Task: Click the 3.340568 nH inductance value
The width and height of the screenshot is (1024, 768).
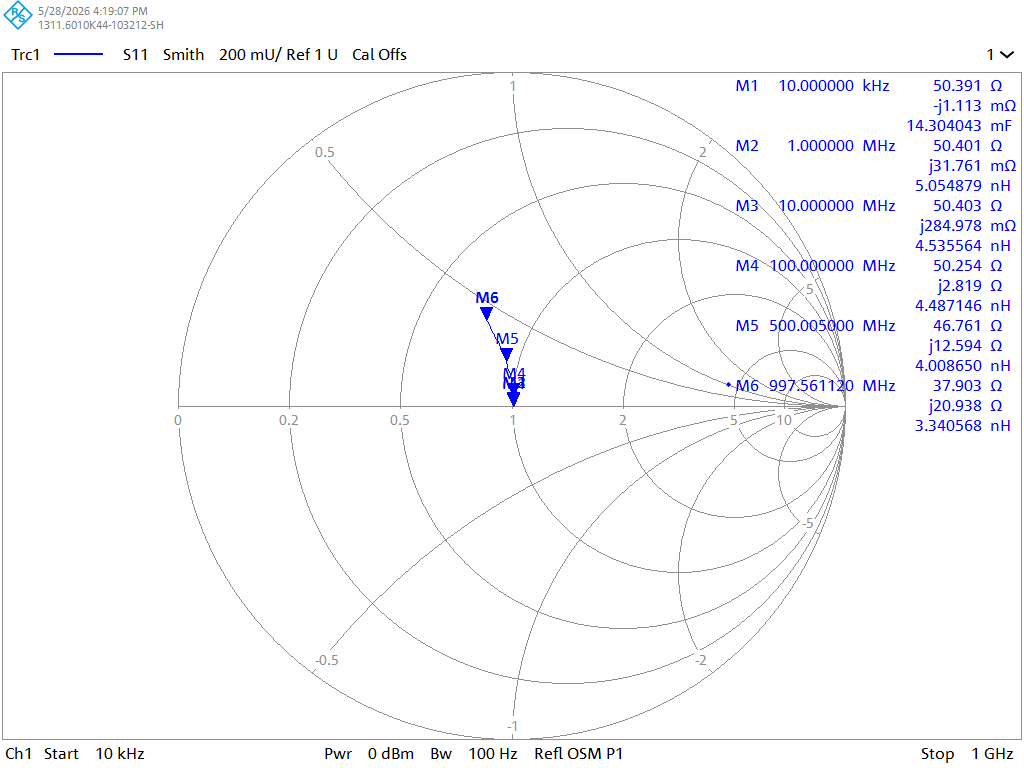Action: [x=963, y=426]
